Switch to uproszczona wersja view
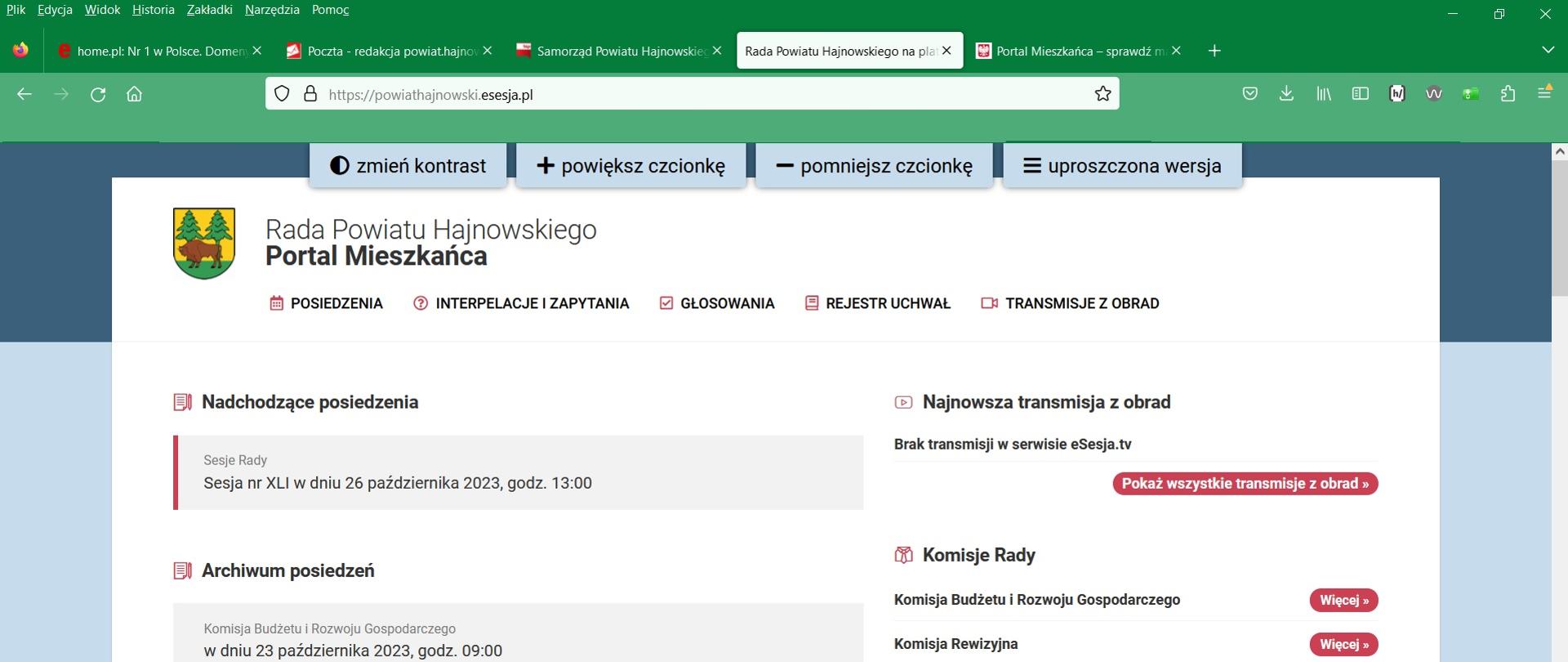The width and height of the screenshot is (1568, 662). tap(1122, 166)
